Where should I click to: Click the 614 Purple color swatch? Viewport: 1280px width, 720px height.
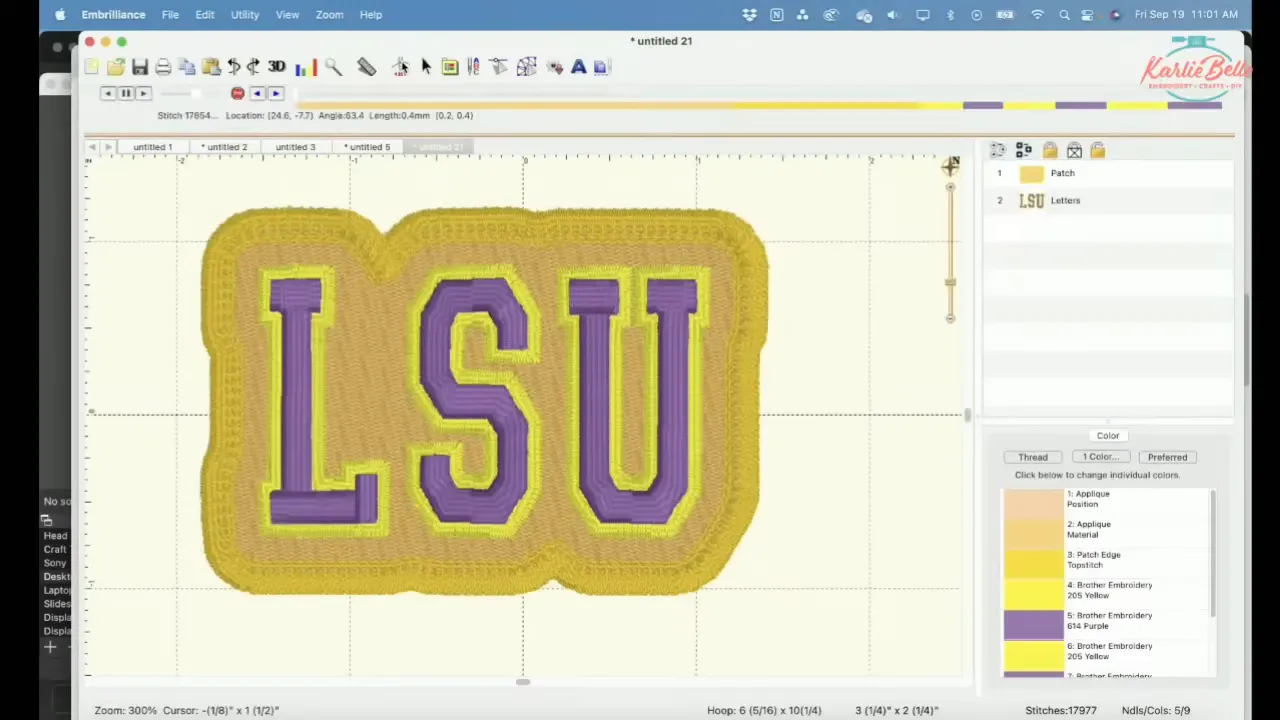1033,624
